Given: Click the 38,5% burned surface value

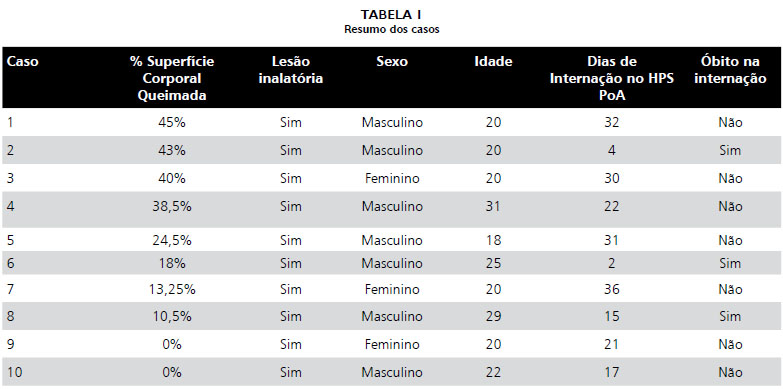Looking at the screenshot, I should click(172, 206).
